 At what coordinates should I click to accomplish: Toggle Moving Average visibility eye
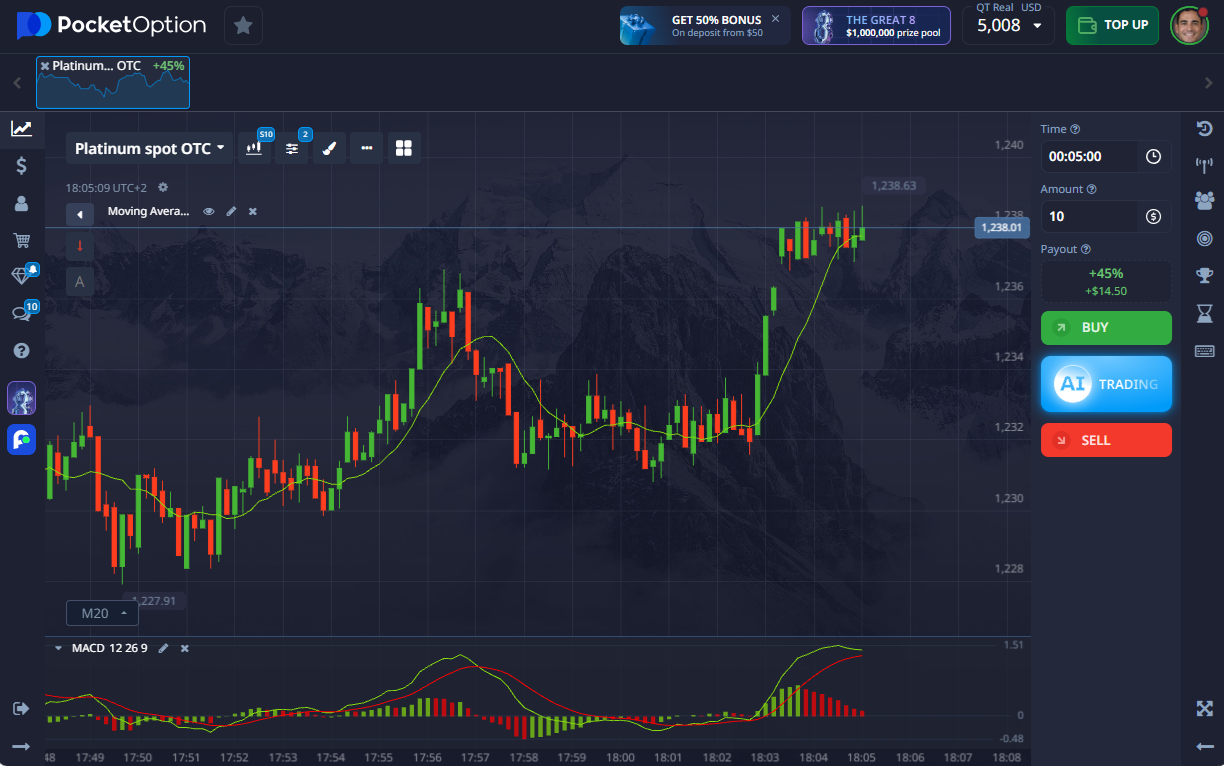coord(209,212)
